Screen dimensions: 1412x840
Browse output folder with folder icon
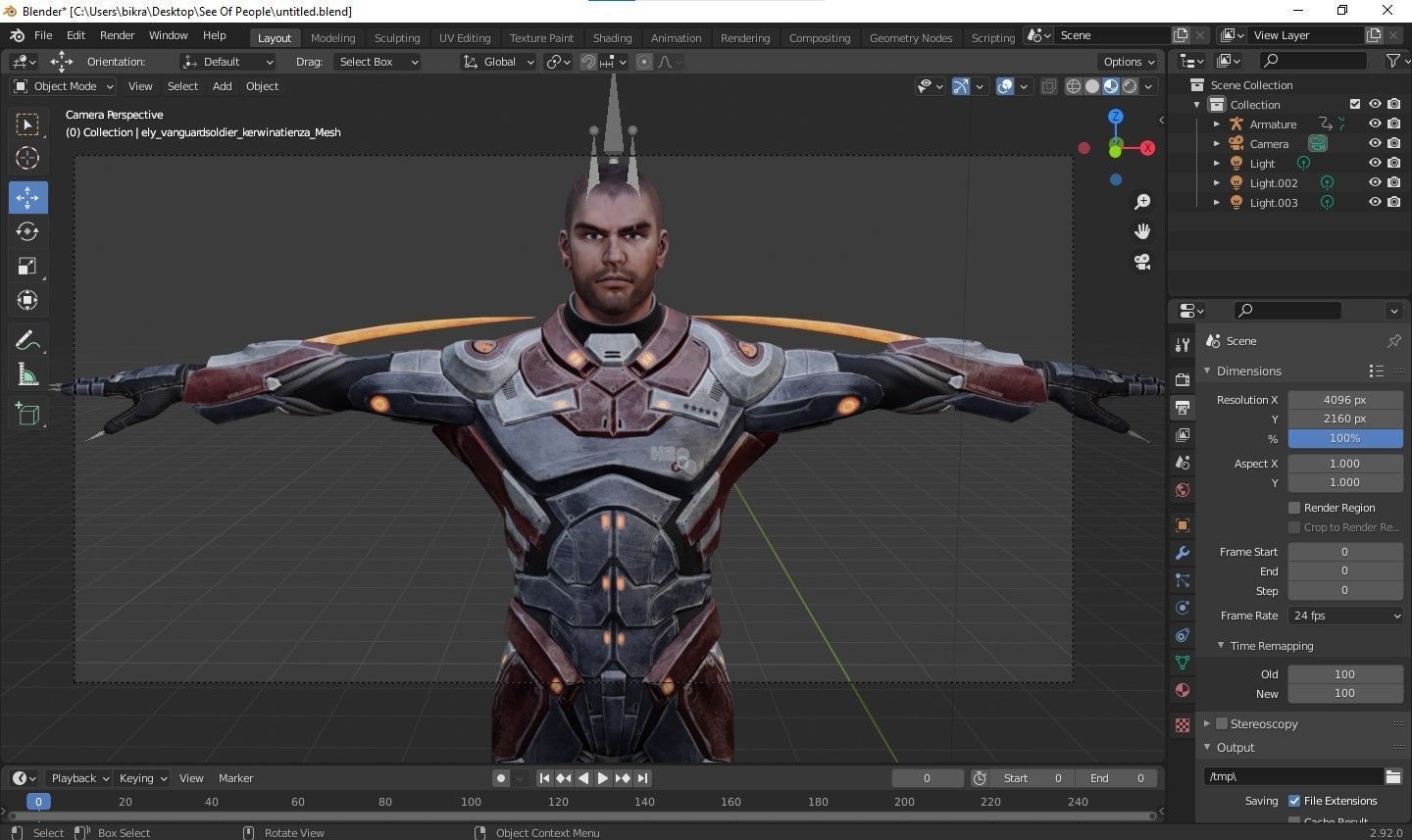(x=1393, y=776)
